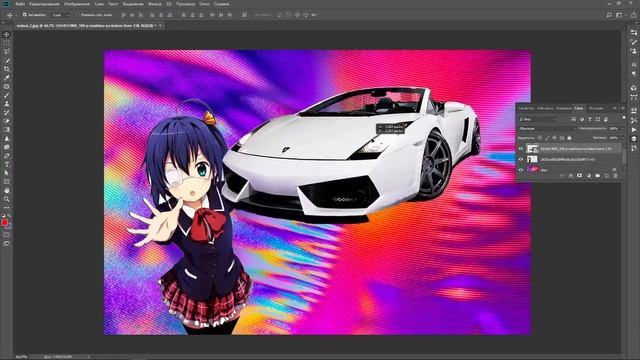Select the Move tool

click(7, 35)
